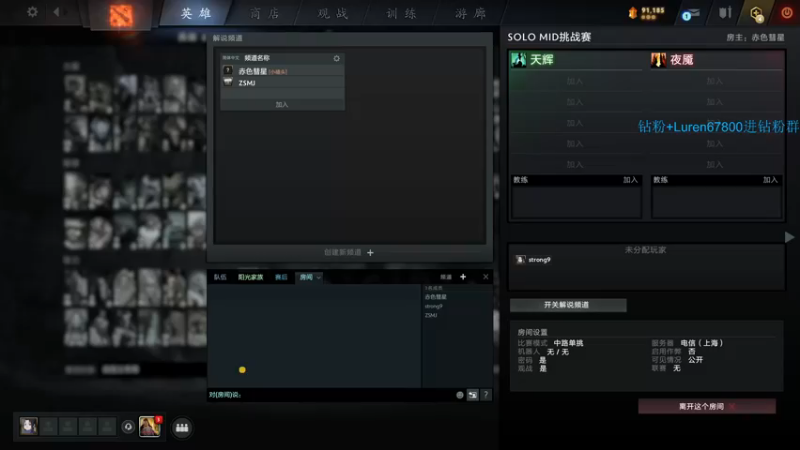
Task: Click the back arrow in top bar
Action: pos(56,12)
